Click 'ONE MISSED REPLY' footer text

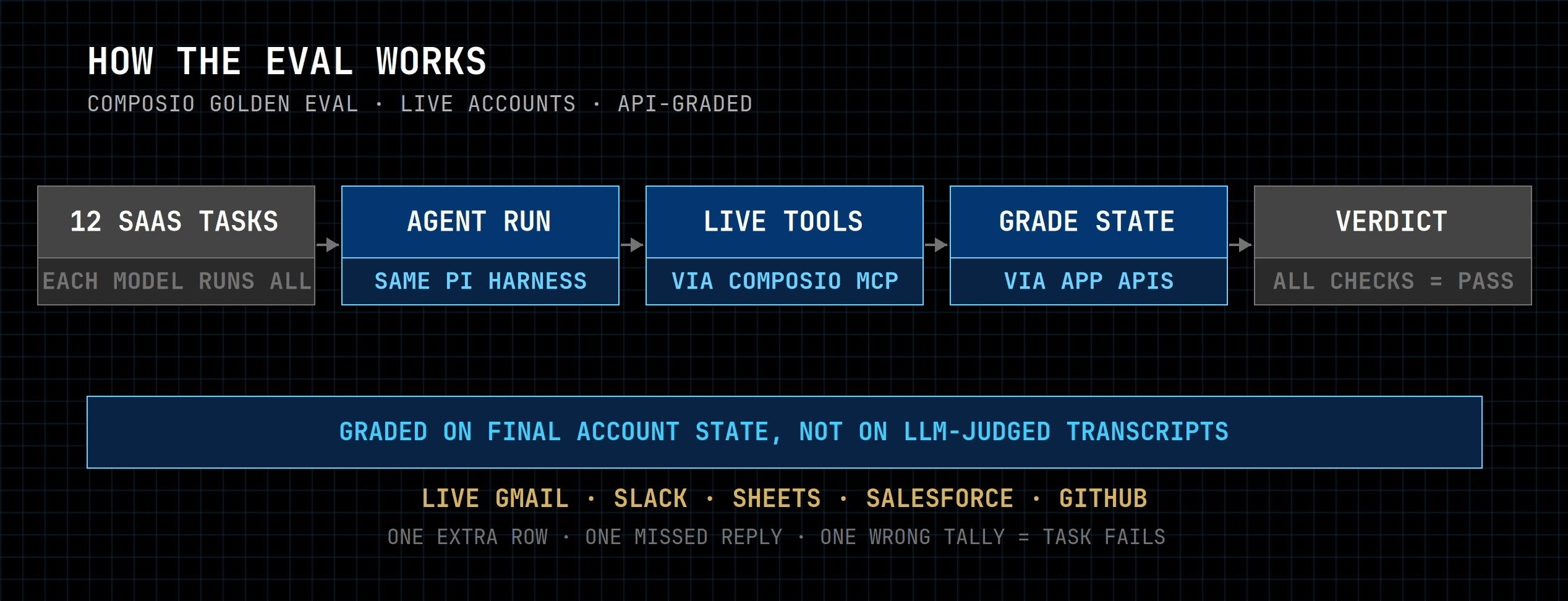pyautogui.click(x=684, y=537)
